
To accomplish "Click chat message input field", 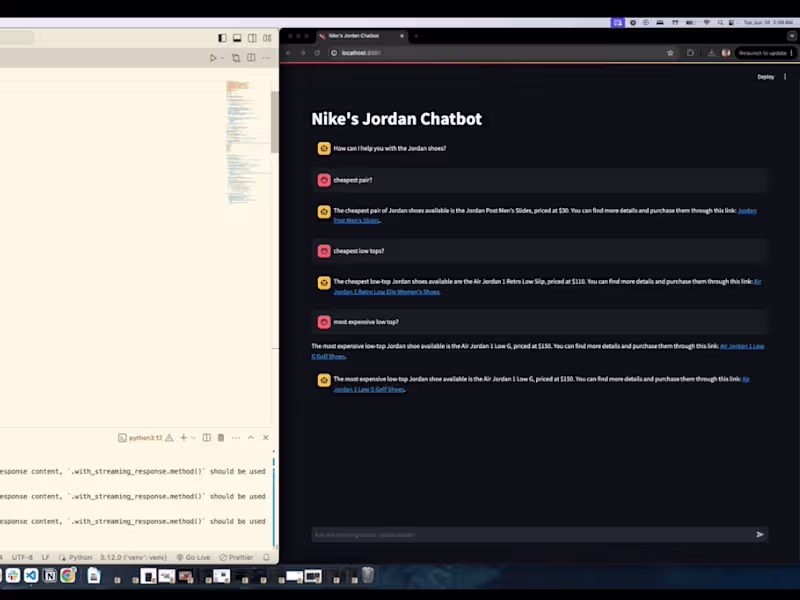I will click(x=531, y=534).
